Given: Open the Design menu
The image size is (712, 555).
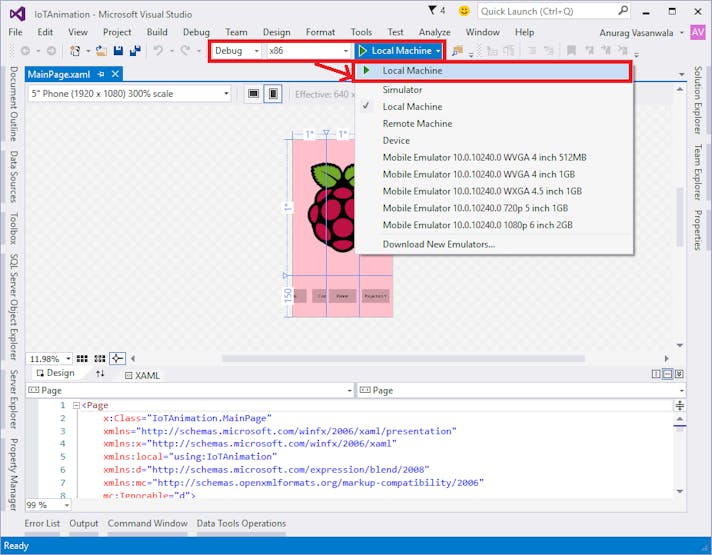Looking at the screenshot, I should coord(276,32).
